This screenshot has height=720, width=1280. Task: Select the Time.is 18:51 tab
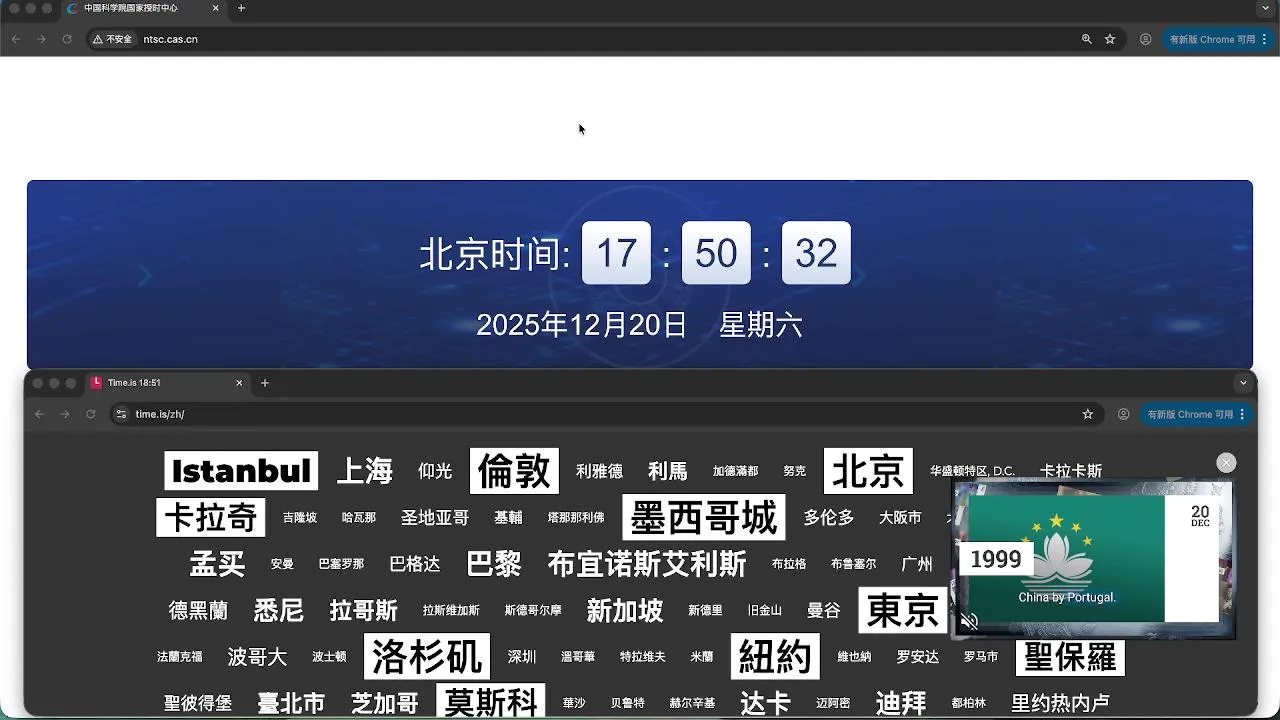click(166, 383)
